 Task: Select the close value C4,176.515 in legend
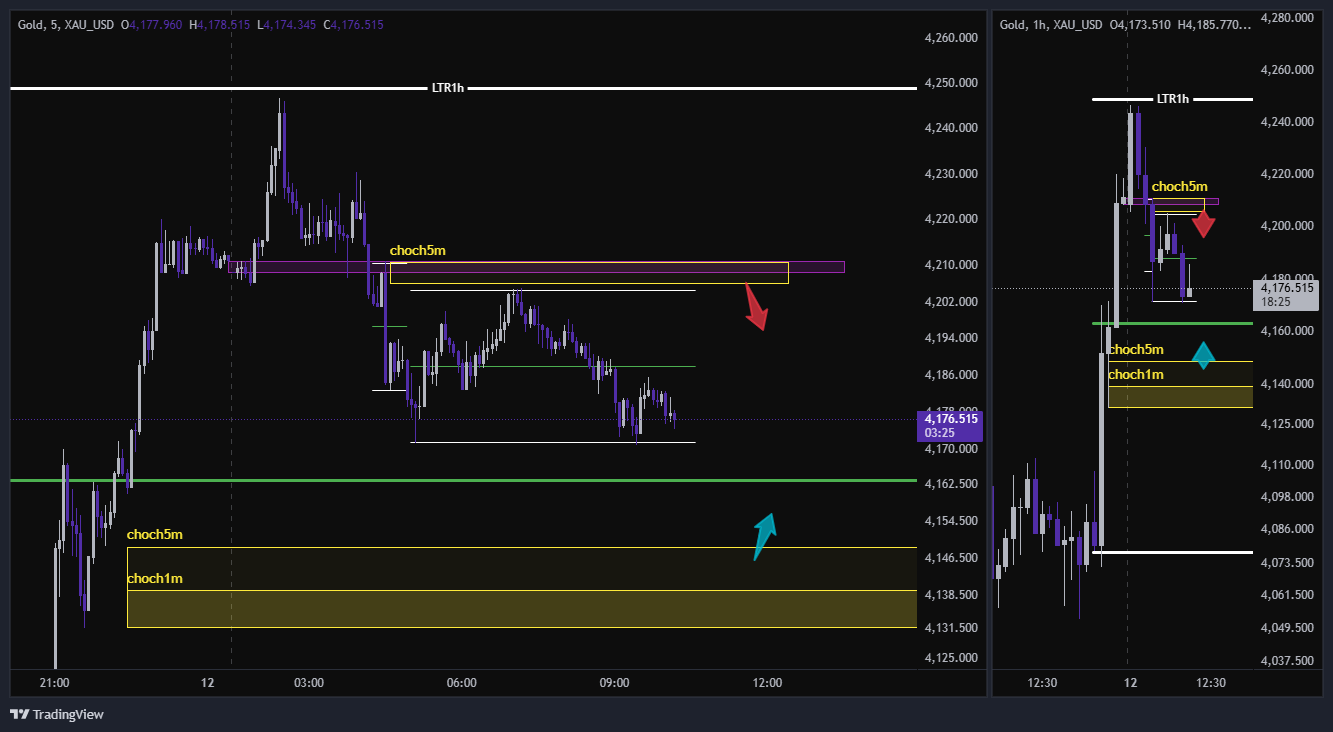[353, 24]
